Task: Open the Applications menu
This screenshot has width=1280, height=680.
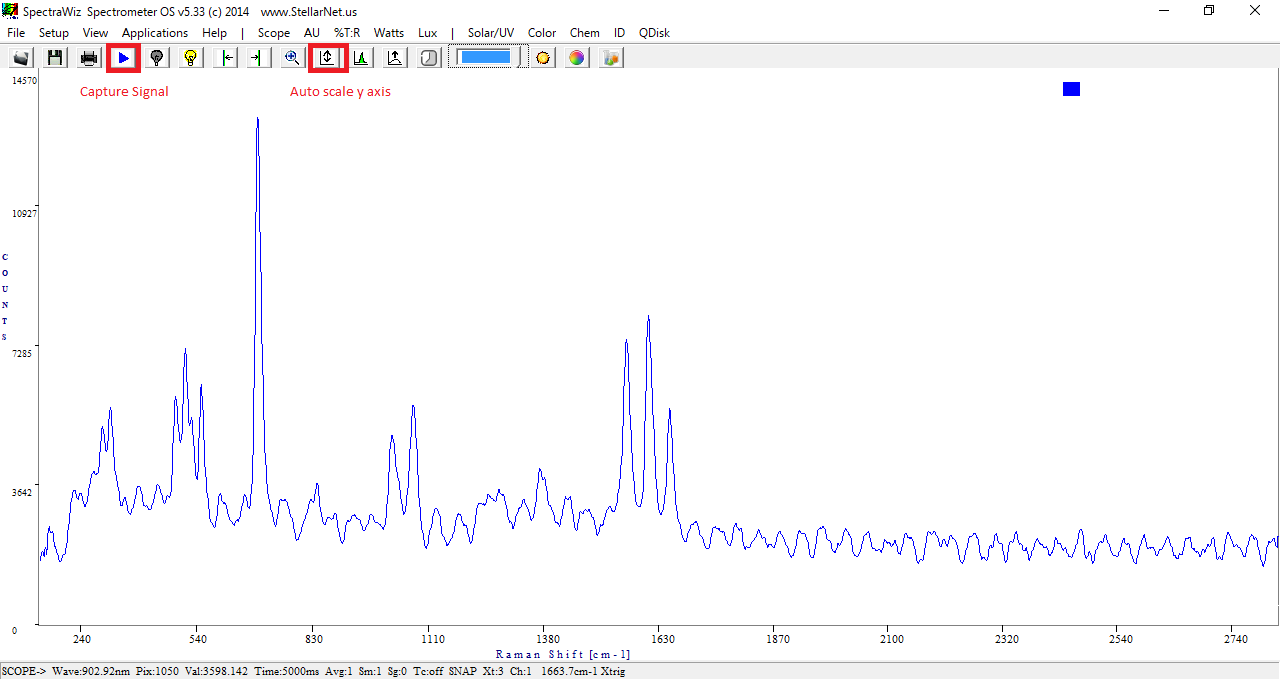Action: (155, 33)
